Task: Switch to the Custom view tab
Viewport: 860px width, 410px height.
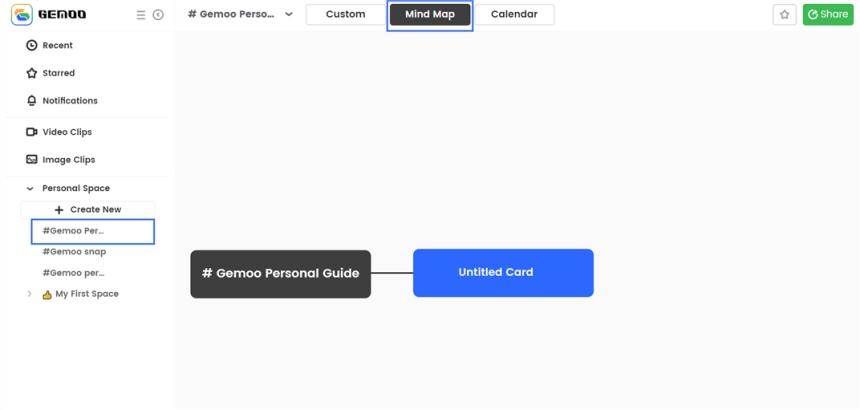Action: point(345,15)
